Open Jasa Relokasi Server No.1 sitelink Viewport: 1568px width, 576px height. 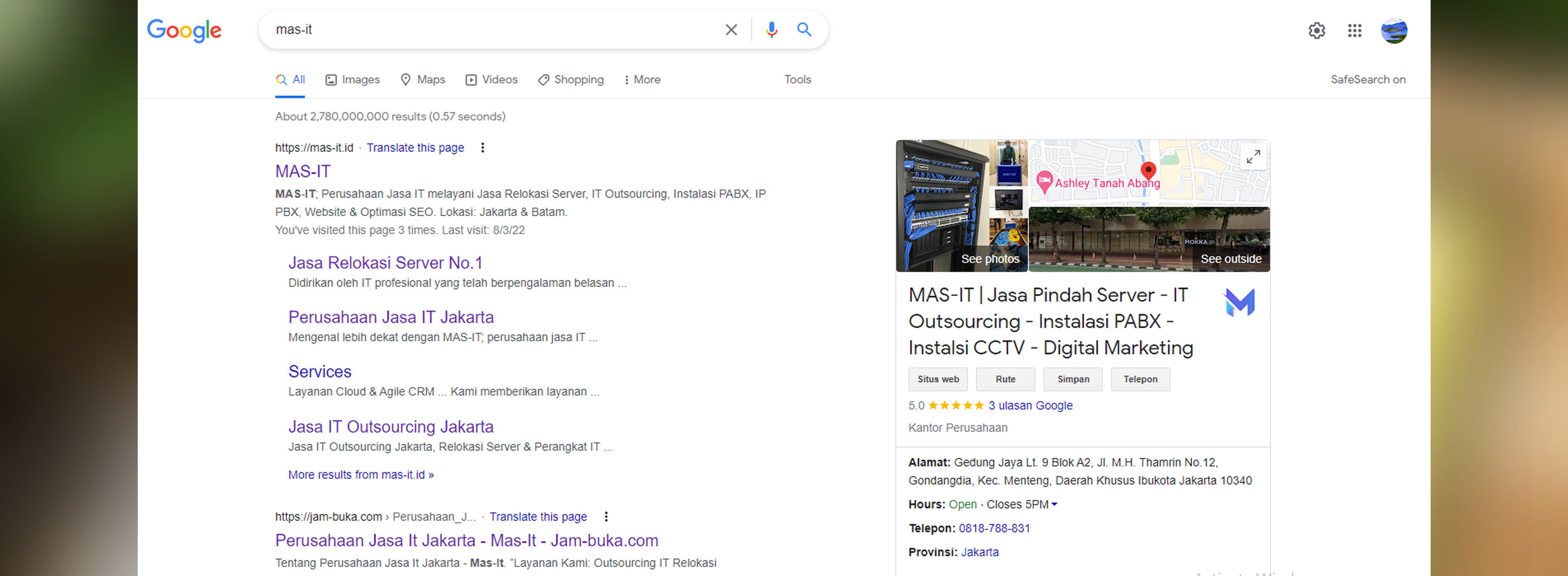click(385, 263)
